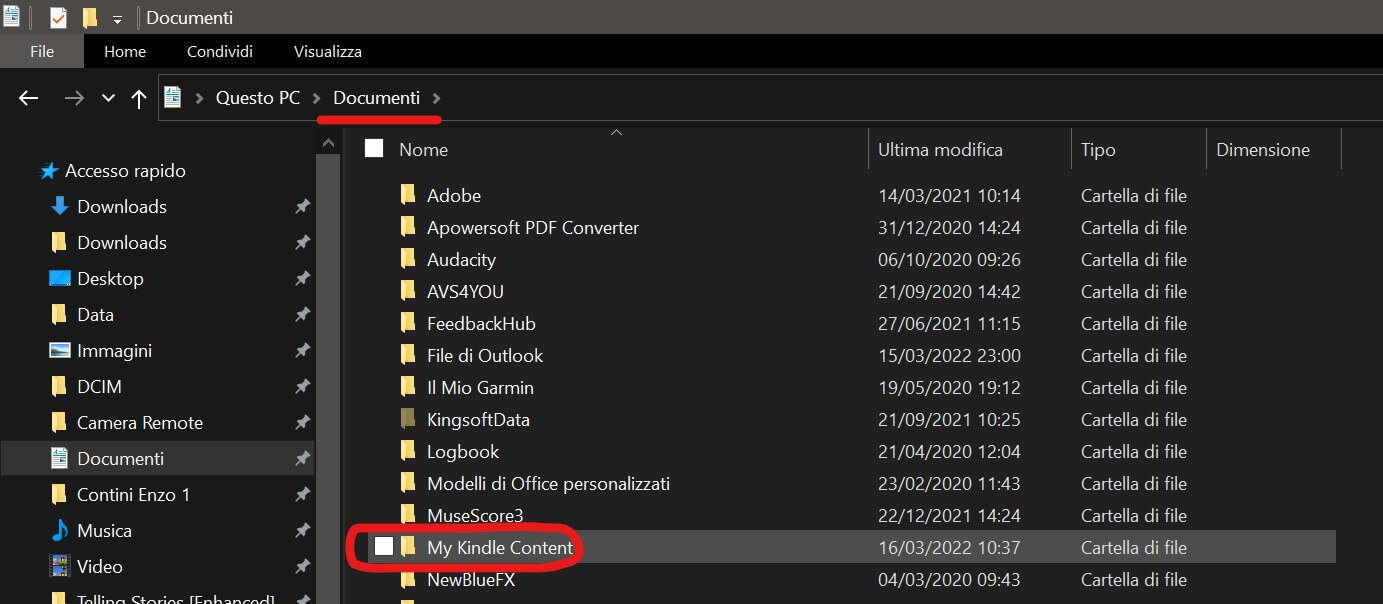Open Video from the sidebar
This screenshot has width=1383, height=604.
99,567
